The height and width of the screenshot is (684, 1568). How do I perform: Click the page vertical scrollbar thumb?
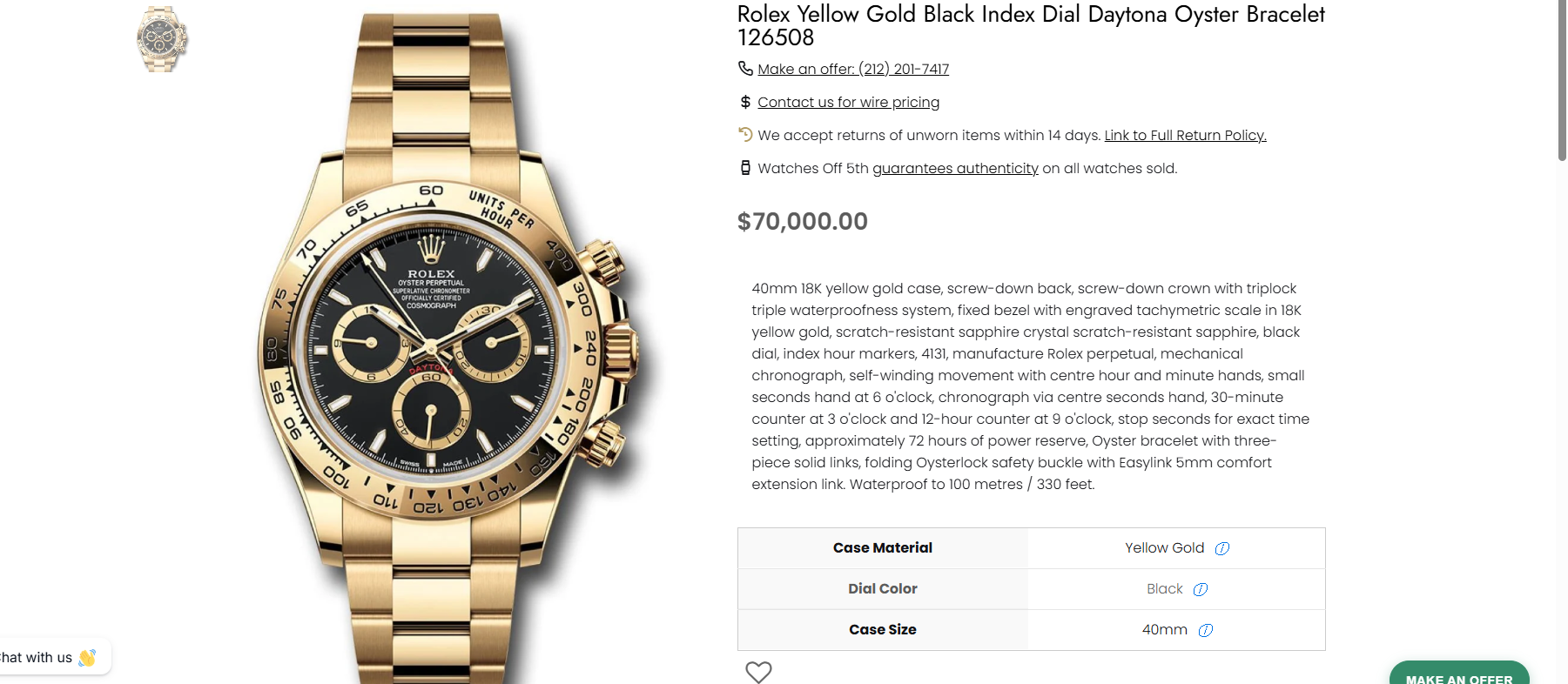click(1562, 80)
